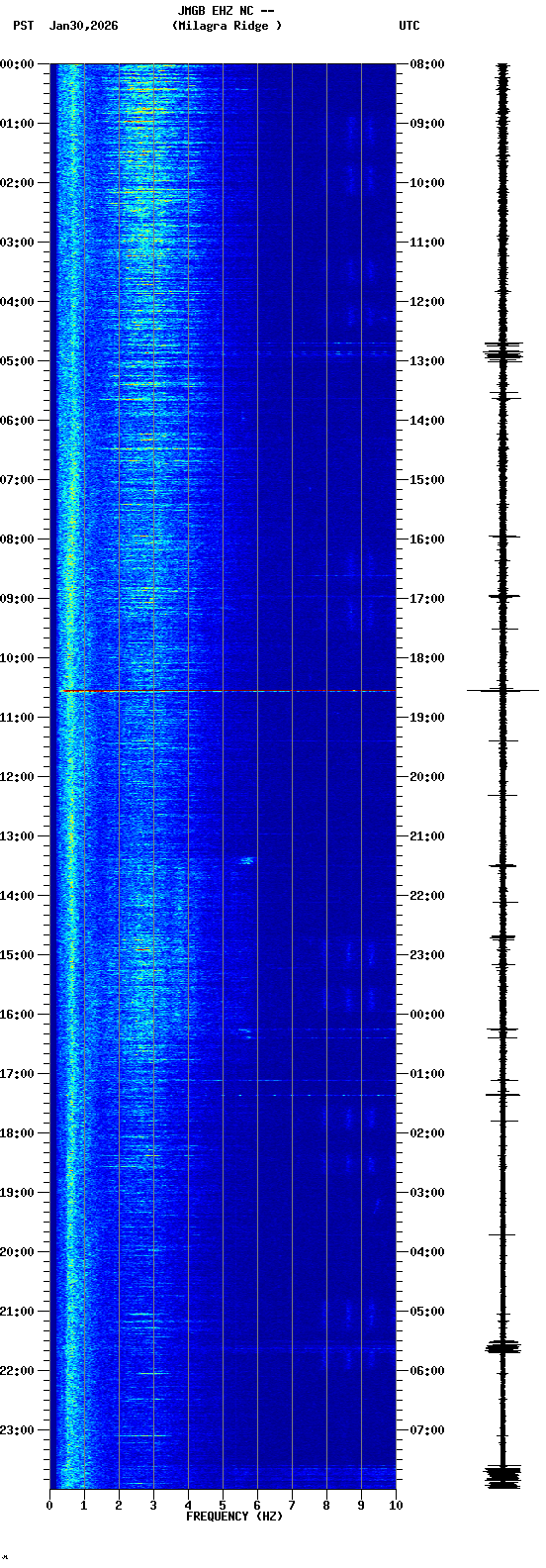
Task: Click the frequency axis tick label '0'
Action: click(x=49, y=1506)
